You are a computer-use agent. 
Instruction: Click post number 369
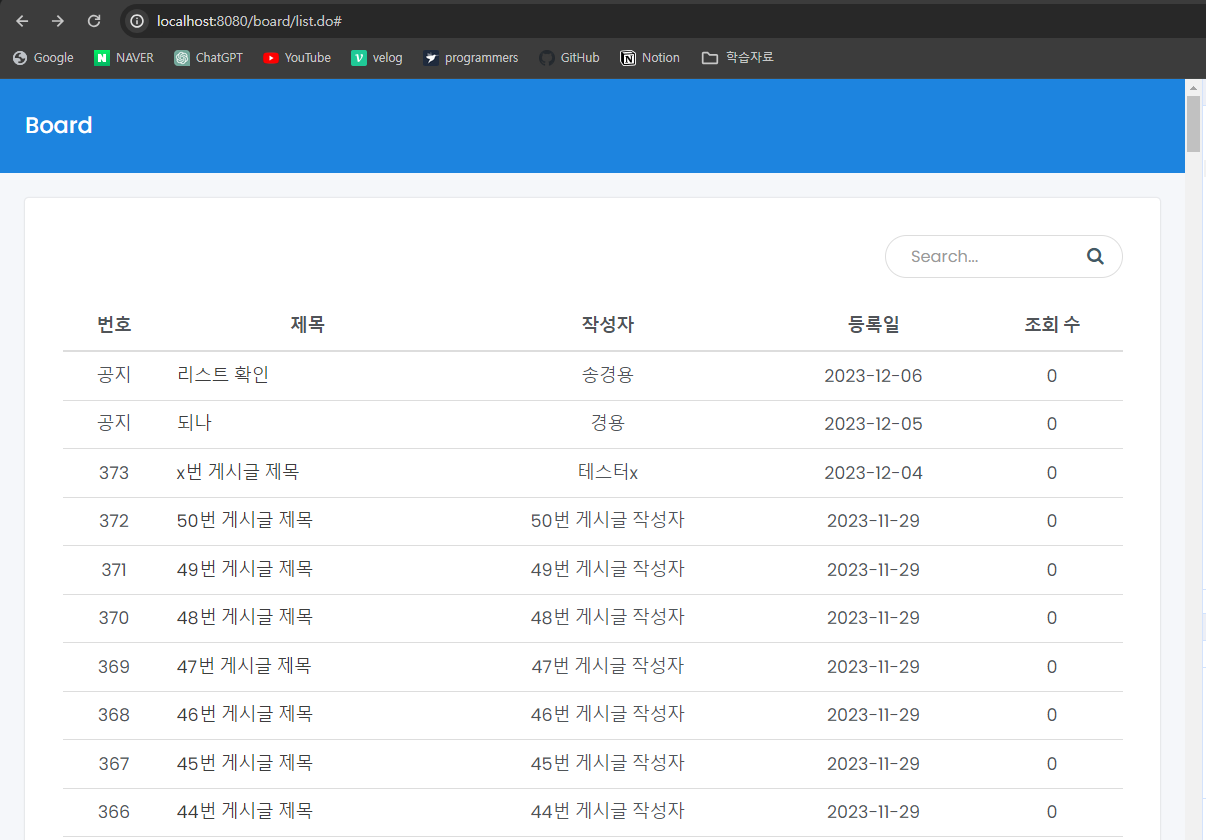tap(114, 667)
